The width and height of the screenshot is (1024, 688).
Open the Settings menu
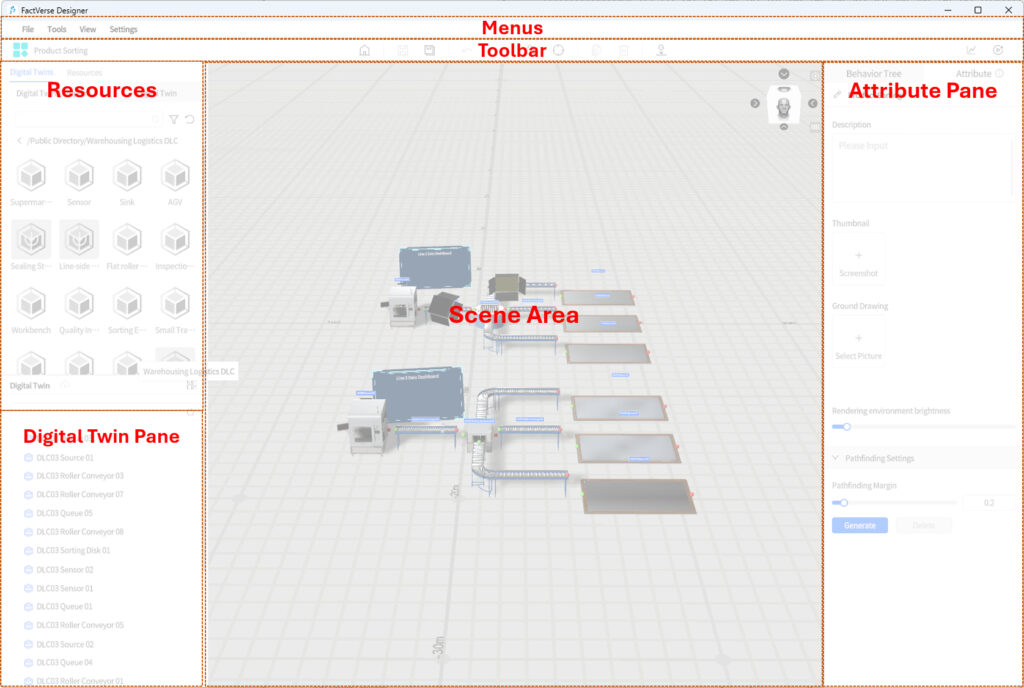123,29
